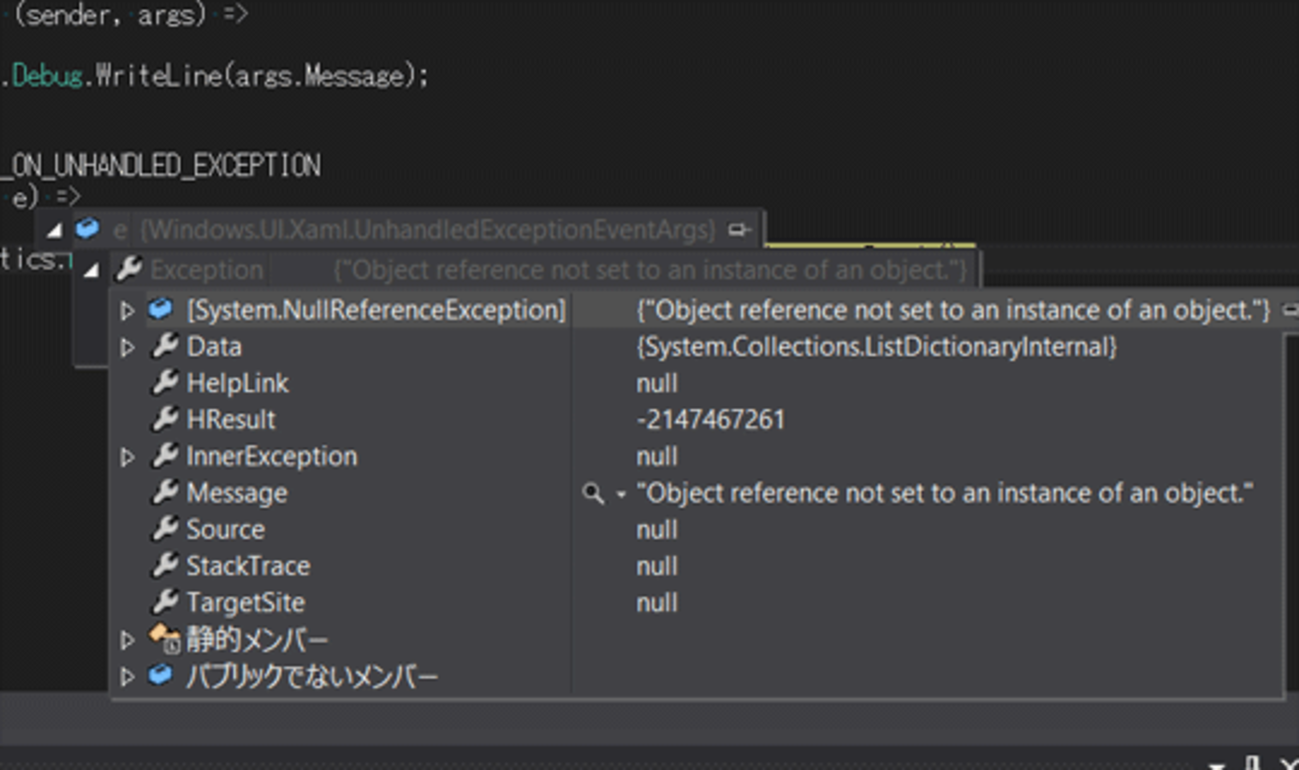Select the Message value string
The height and width of the screenshot is (770, 1299).
945,493
